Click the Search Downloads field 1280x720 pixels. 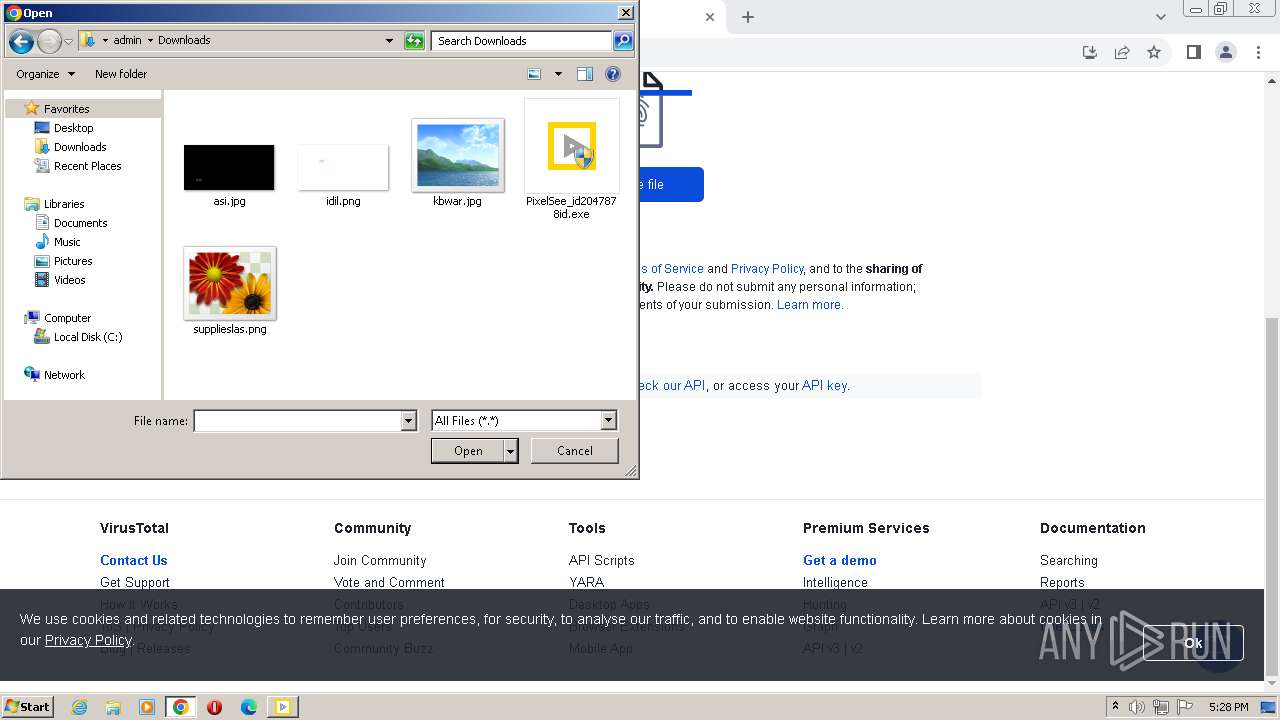coord(522,41)
